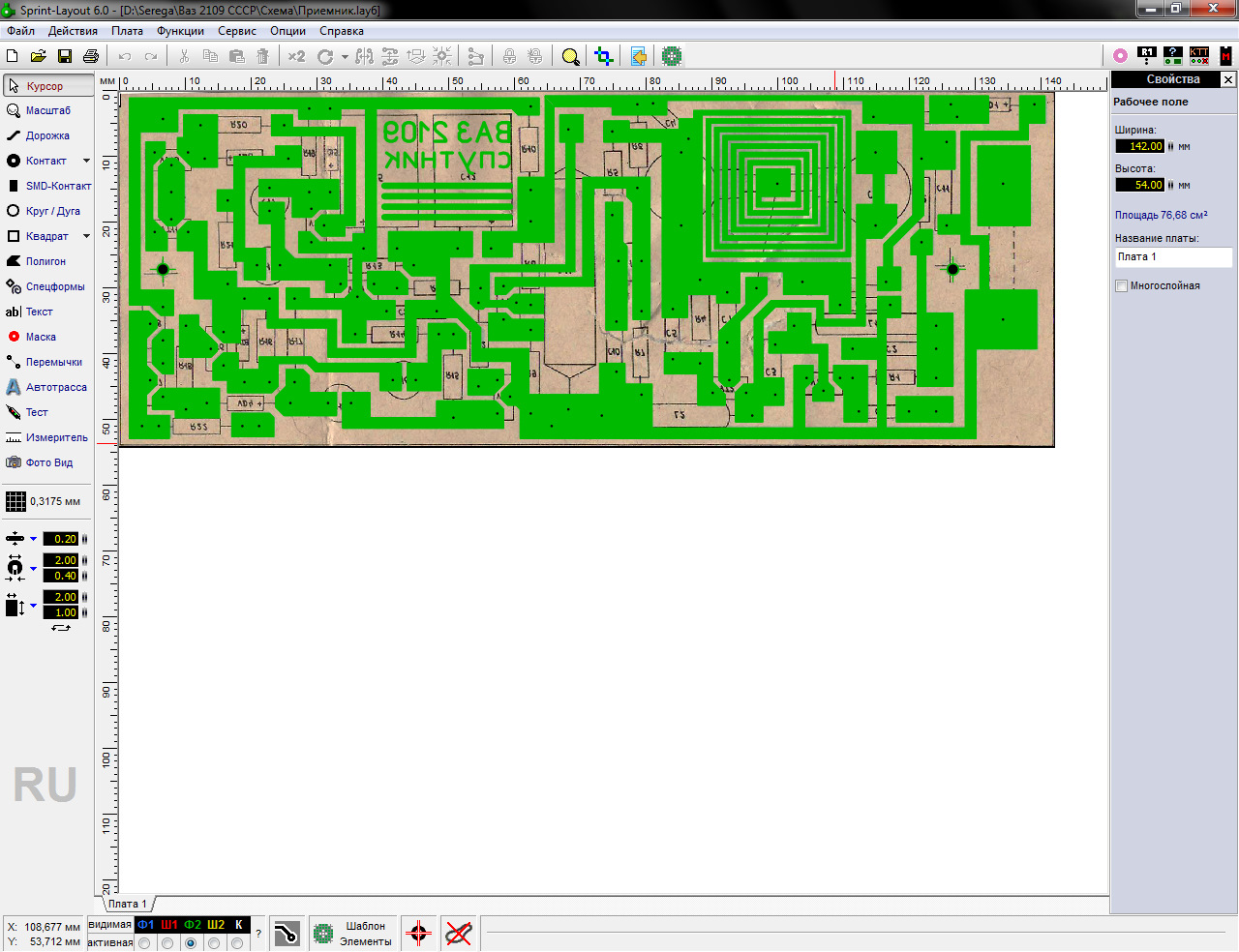Click the track width field showing 0.20
This screenshot has height=952, width=1239.
click(x=61, y=539)
